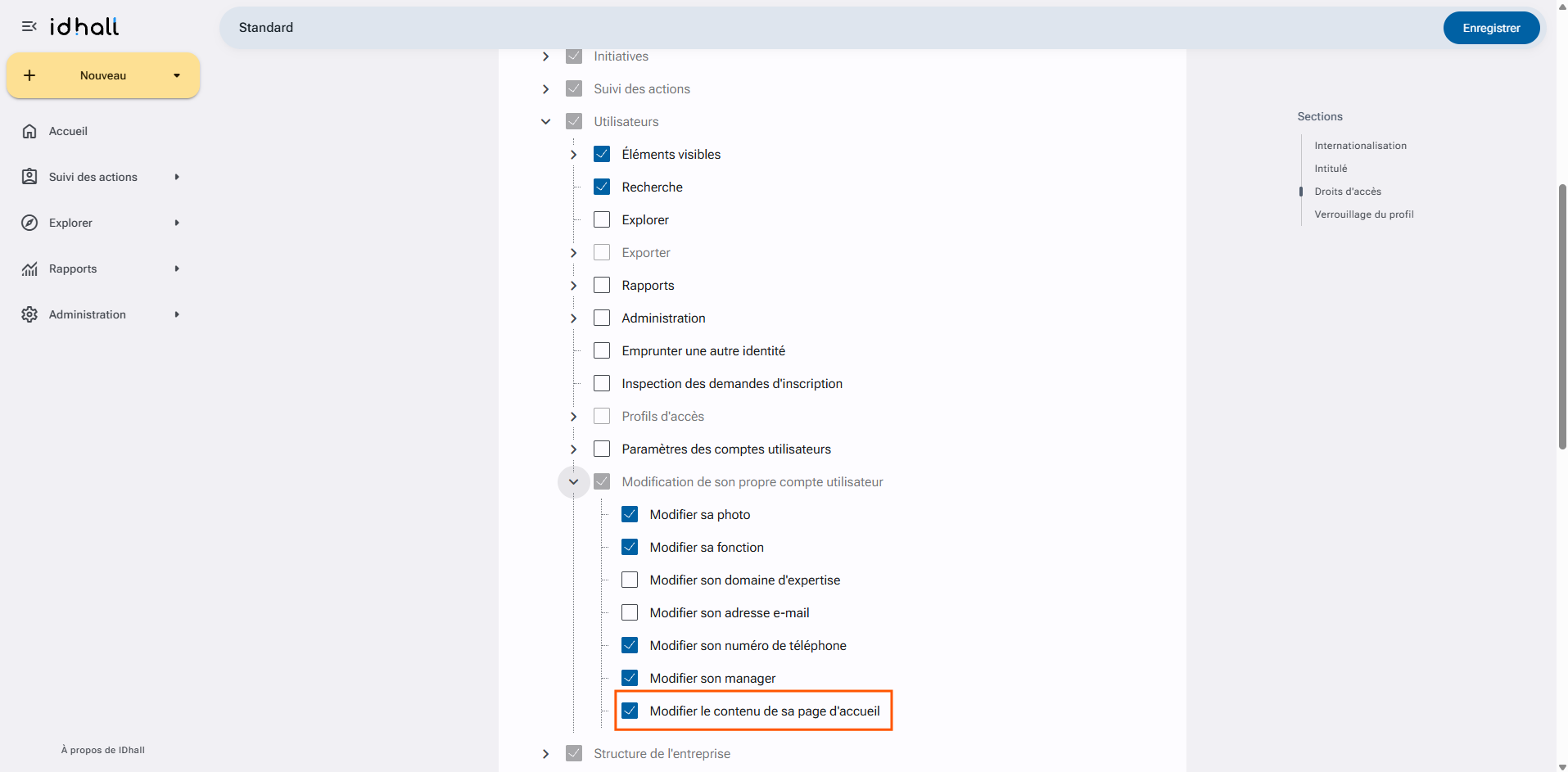Click the Accueil home icon
The width and height of the screenshot is (1568, 772).
29,131
